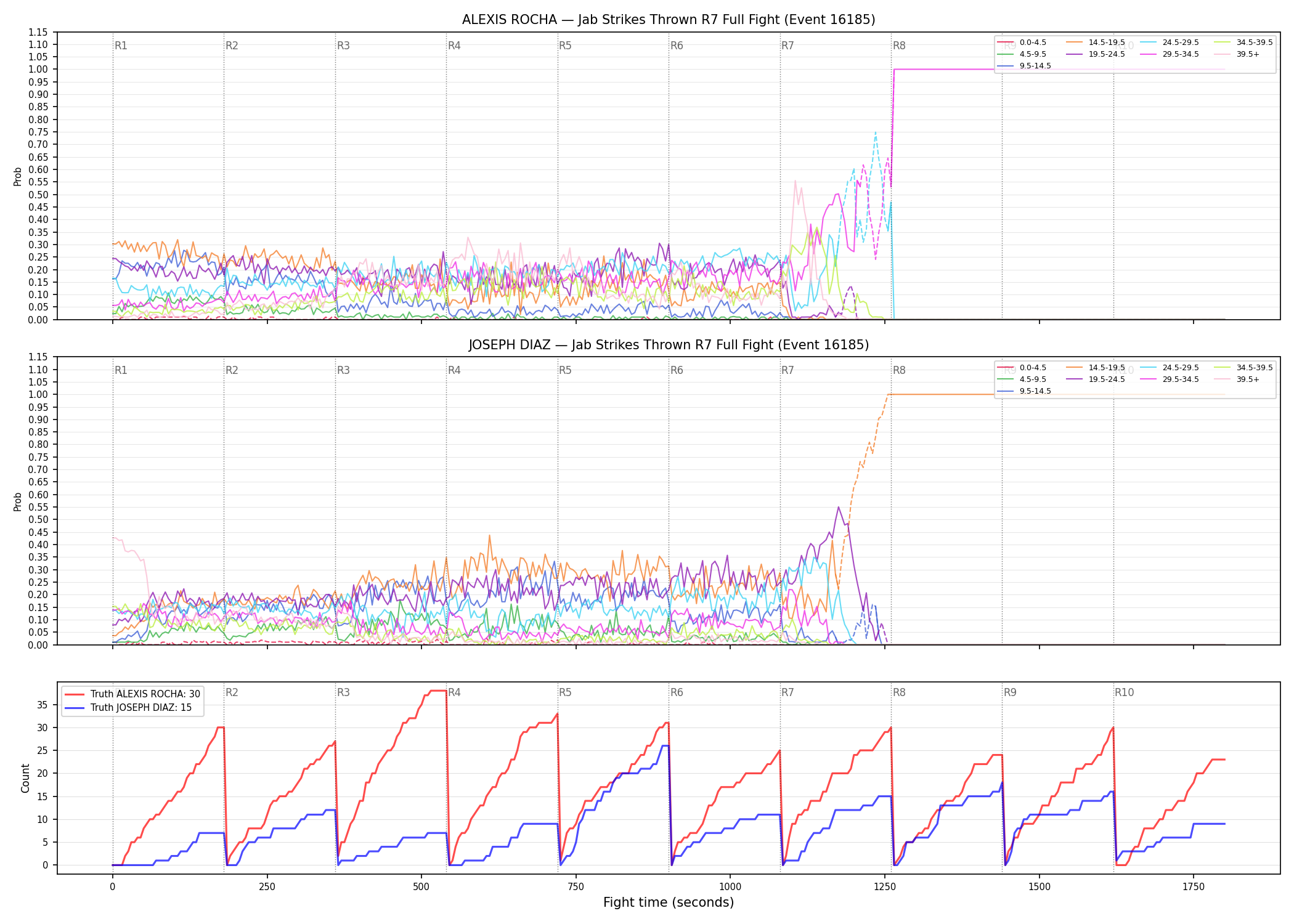Click the JOSEPH DIAZ chart title
The width and height of the screenshot is (1294, 924).
click(669, 345)
